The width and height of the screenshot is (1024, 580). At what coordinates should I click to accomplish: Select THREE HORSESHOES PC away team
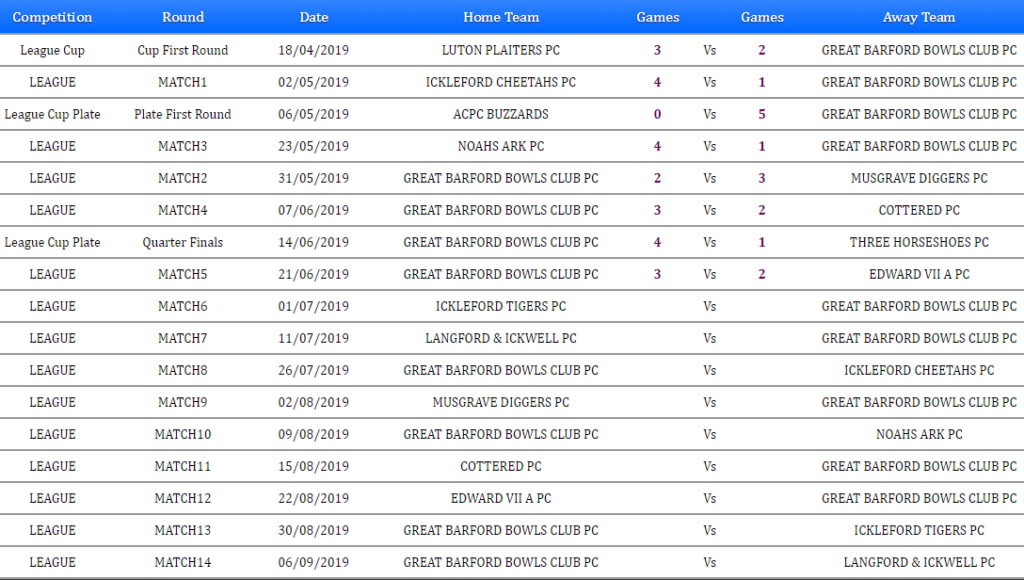(x=919, y=242)
